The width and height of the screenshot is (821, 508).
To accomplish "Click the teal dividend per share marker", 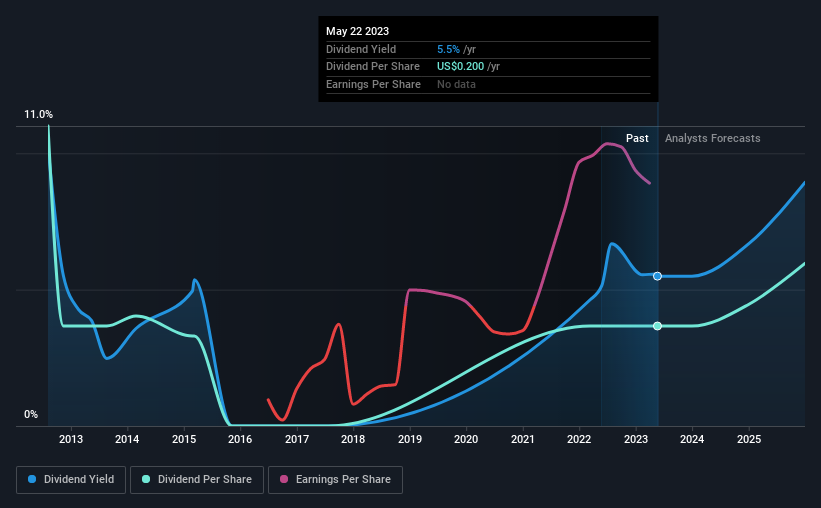I will click(x=658, y=326).
